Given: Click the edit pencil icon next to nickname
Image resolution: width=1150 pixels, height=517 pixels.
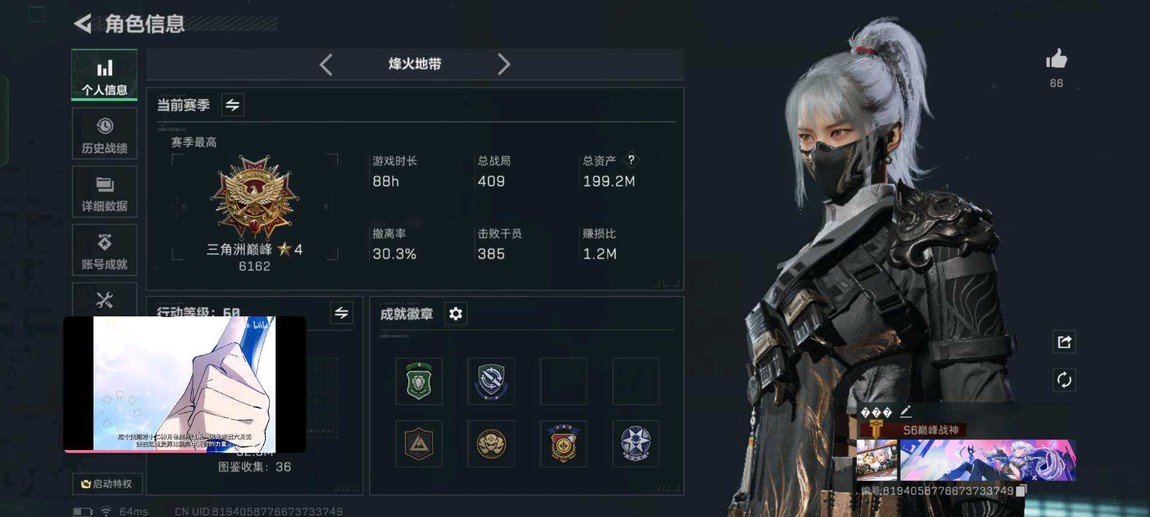Looking at the screenshot, I should 905,411.
